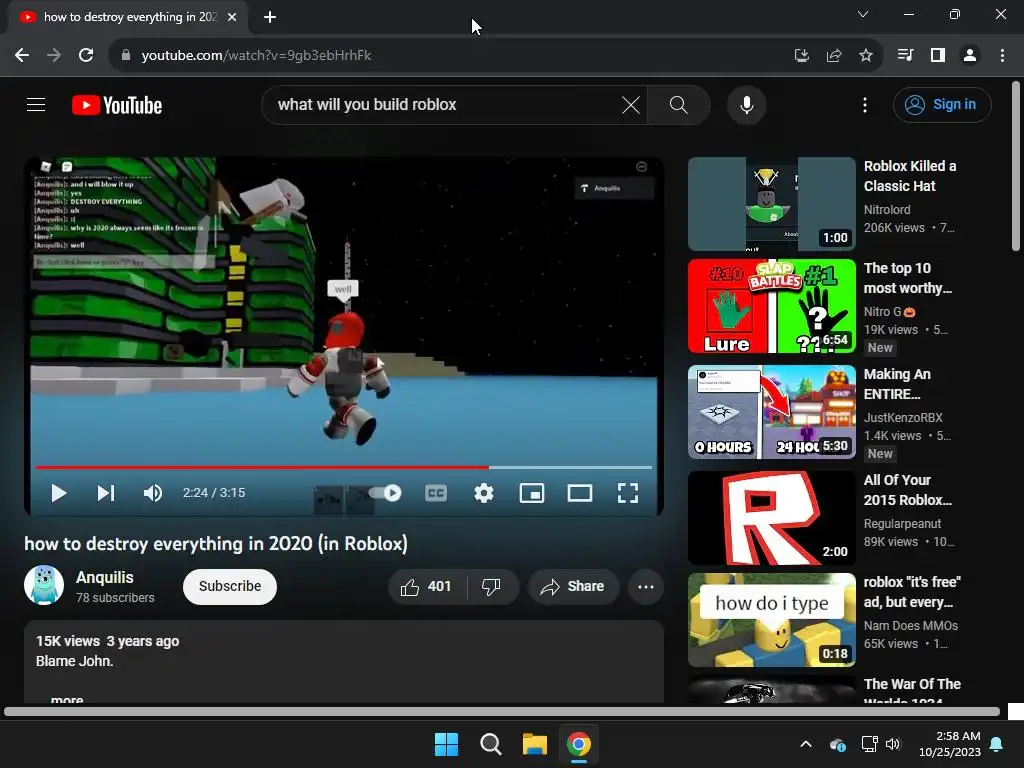Show hidden system tray icons
Viewport: 1024px width, 768px height.
pyautogui.click(x=806, y=744)
